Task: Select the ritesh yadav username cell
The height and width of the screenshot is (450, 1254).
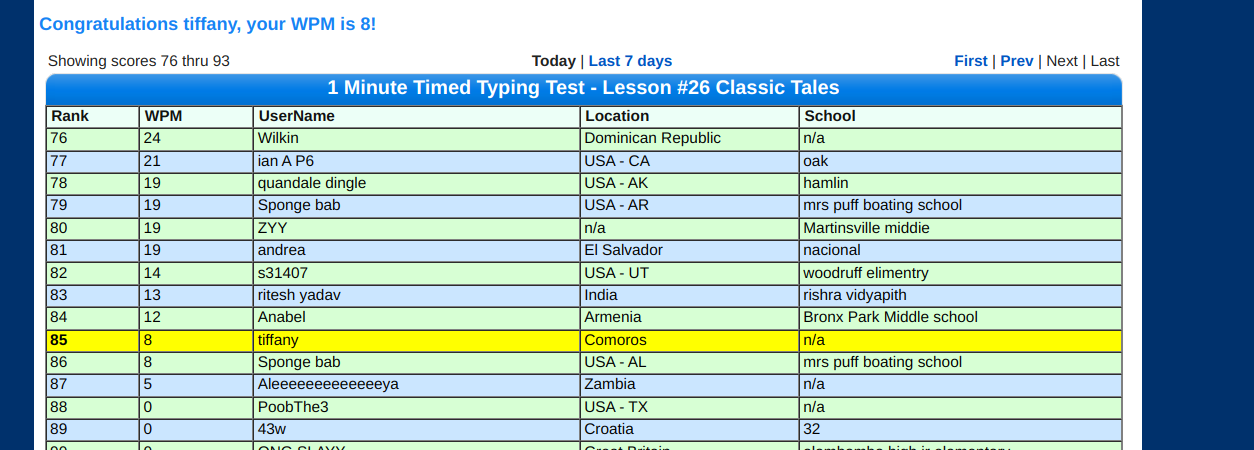Action: (x=417, y=295)
